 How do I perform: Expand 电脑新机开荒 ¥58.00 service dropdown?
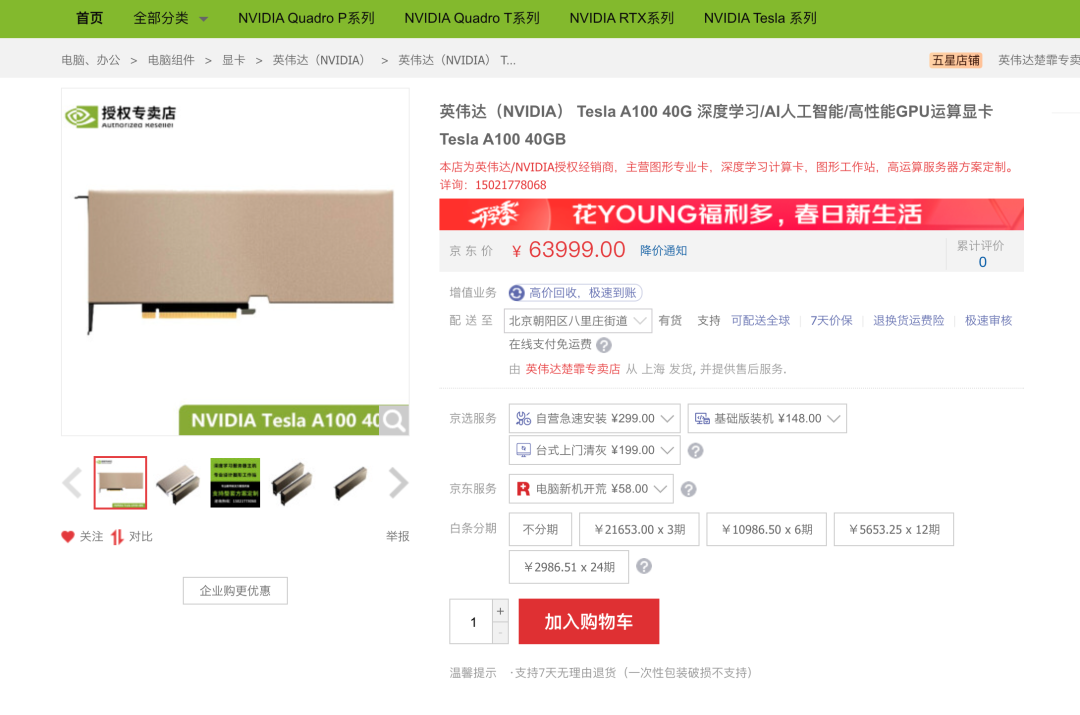pos(591,488)
